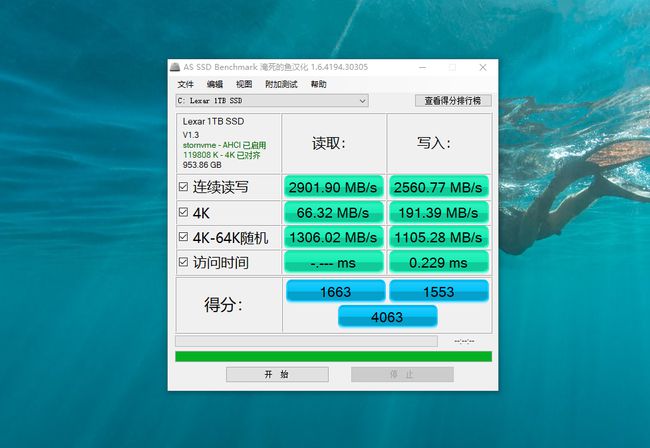650x448 pixels.
Task: Click the 读取: column header
Action: (329, 143)
